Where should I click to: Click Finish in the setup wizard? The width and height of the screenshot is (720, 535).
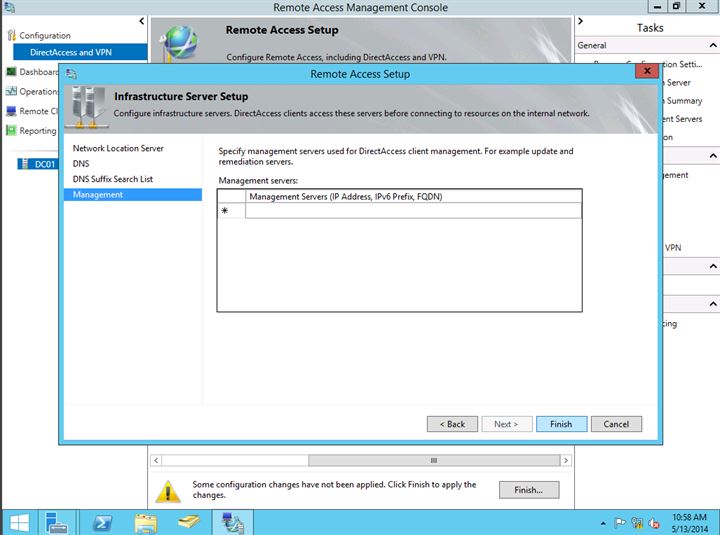561,424
